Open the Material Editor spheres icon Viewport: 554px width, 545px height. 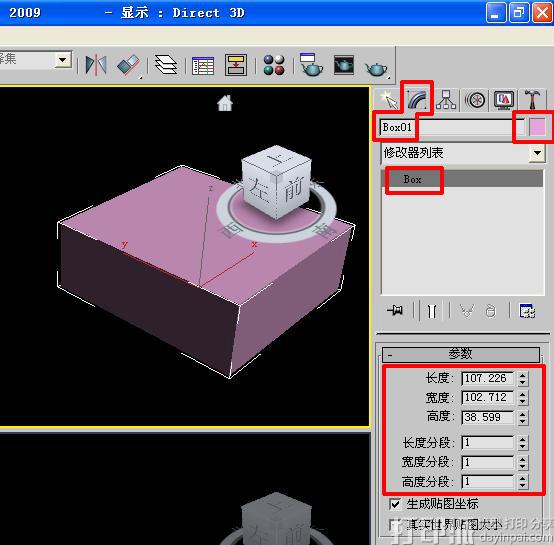pos(274,65)
